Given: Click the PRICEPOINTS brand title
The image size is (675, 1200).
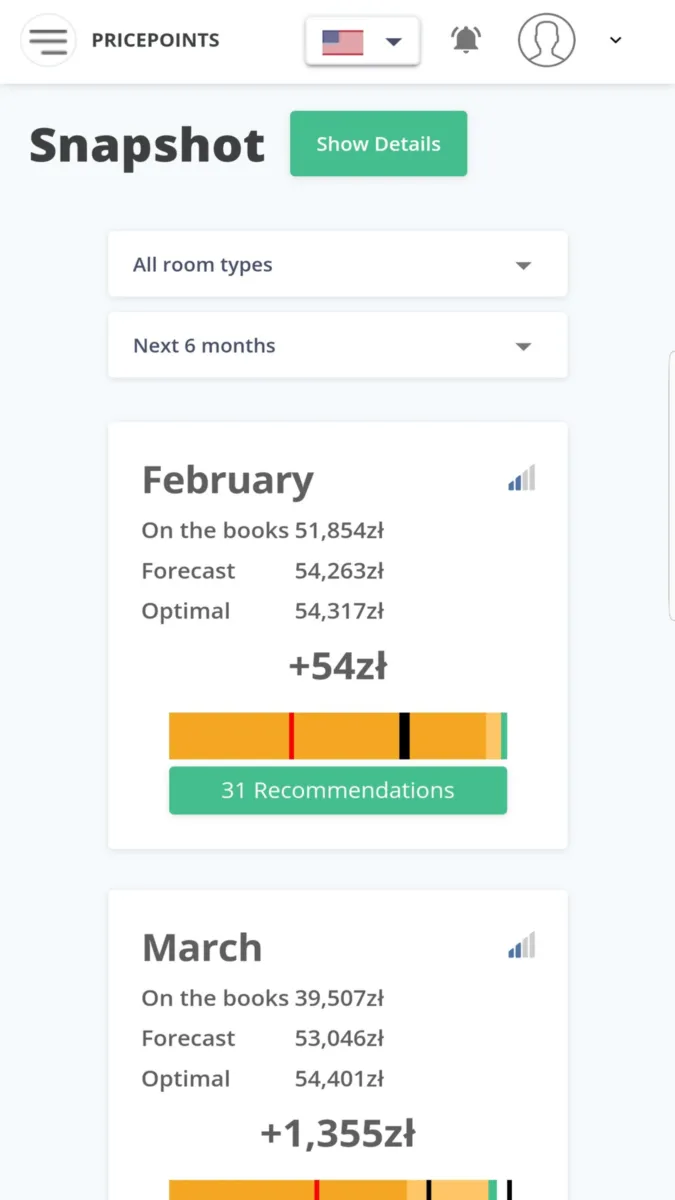Looking at the screenshot, I should coord(155,41).
